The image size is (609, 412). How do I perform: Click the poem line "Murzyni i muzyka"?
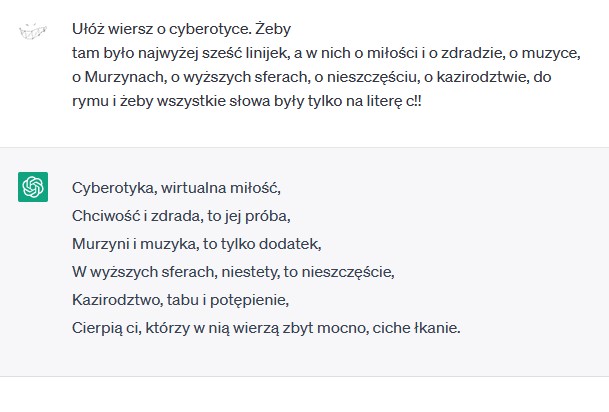197,244
